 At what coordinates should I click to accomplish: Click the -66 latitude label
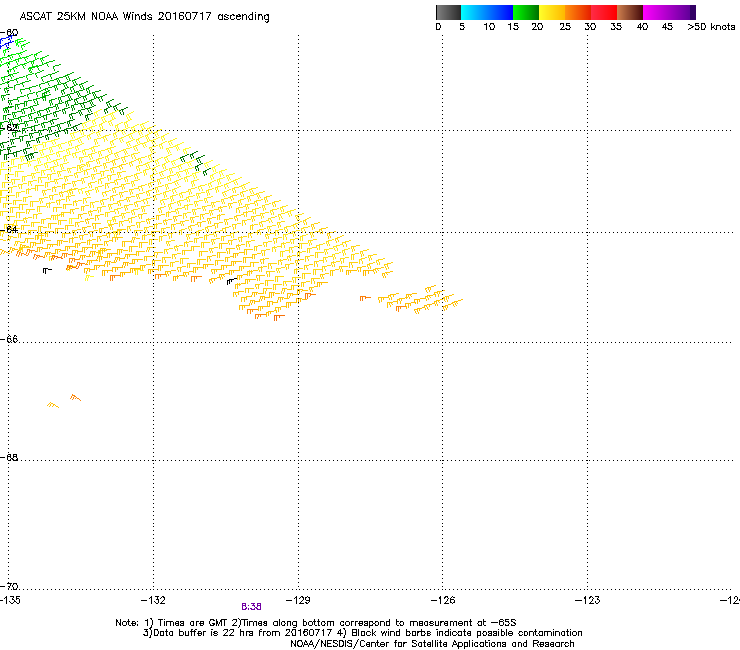click(x=9, y=339)
